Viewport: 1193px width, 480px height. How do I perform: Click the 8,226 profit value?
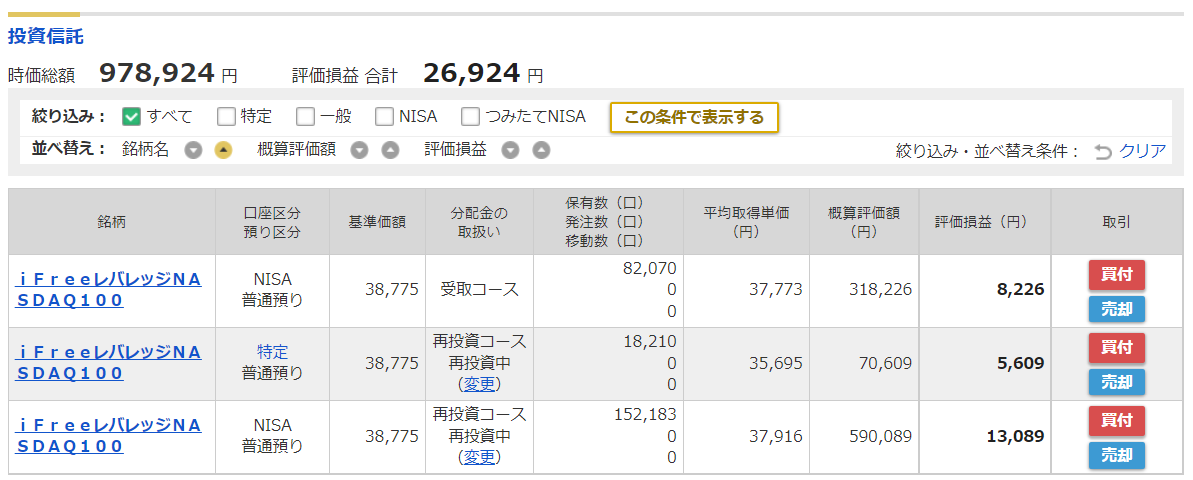pyautogui.click(x=1021, y=290)
